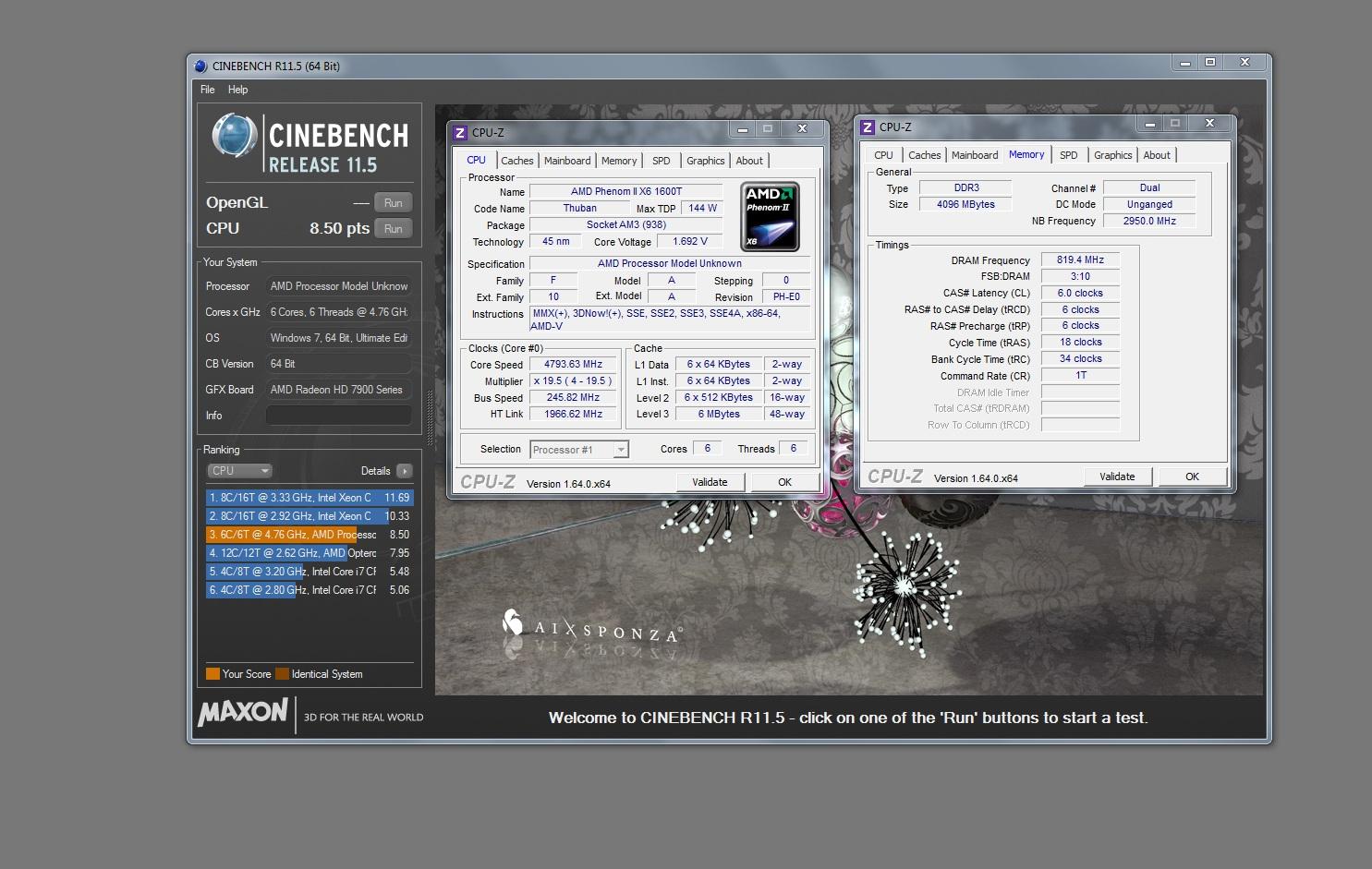Switch to Mainboard tab in right CPU-Z window
Viewport: 1372px width, 869px height.
click(975, 155)
